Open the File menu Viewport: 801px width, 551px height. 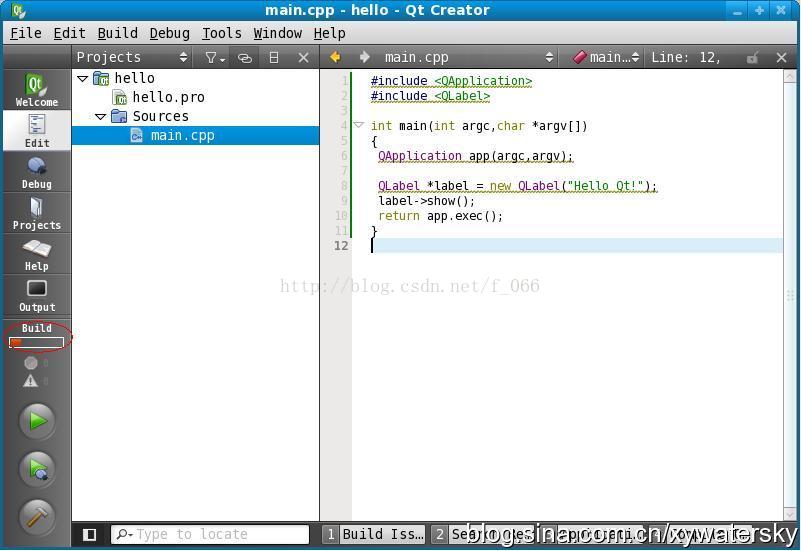[26, 33]
